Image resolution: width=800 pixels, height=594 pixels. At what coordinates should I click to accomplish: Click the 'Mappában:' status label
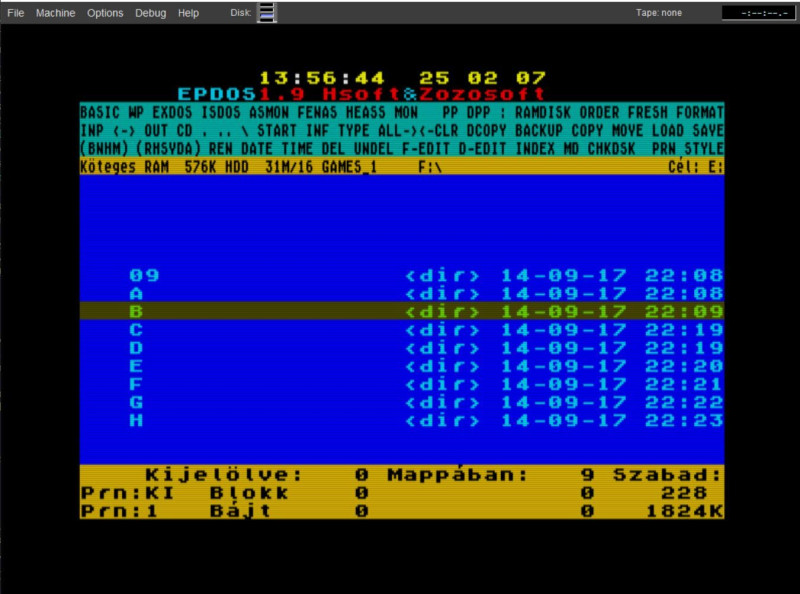tap(458, 475)
